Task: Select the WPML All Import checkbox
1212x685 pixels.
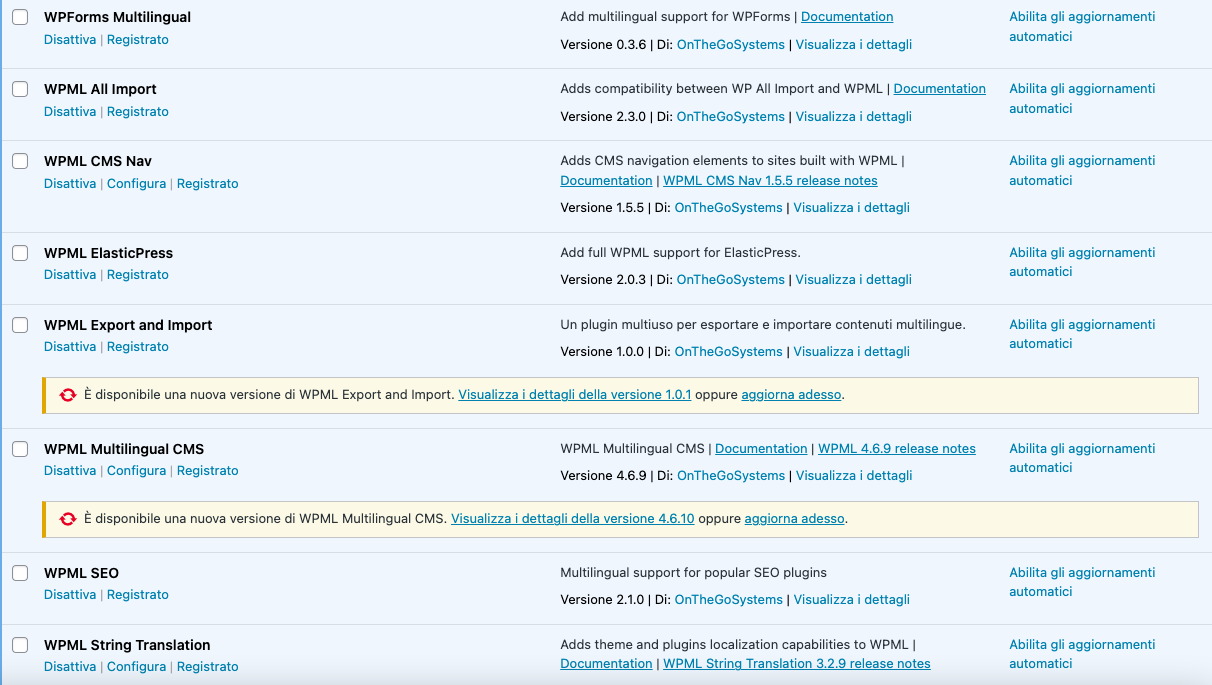Action: [x=20, y=89]
